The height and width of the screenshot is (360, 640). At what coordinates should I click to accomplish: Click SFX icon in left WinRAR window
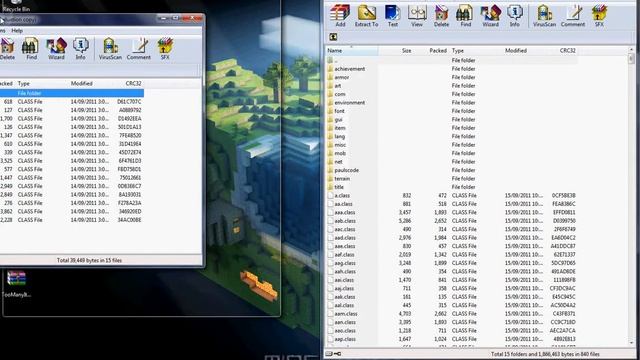tap(165, 49)
